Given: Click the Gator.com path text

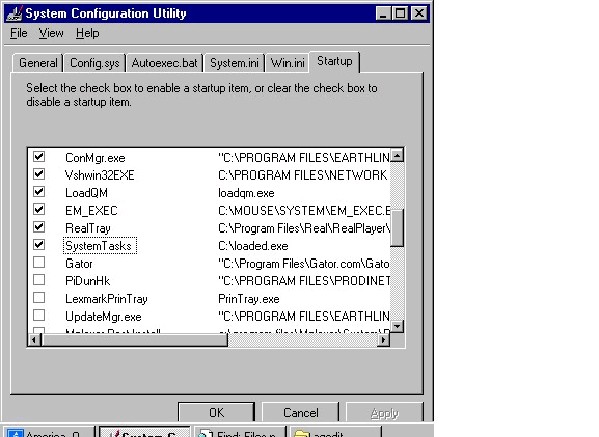Looking at the screenshot, I should pyautogui.click(x=304, y=264).
